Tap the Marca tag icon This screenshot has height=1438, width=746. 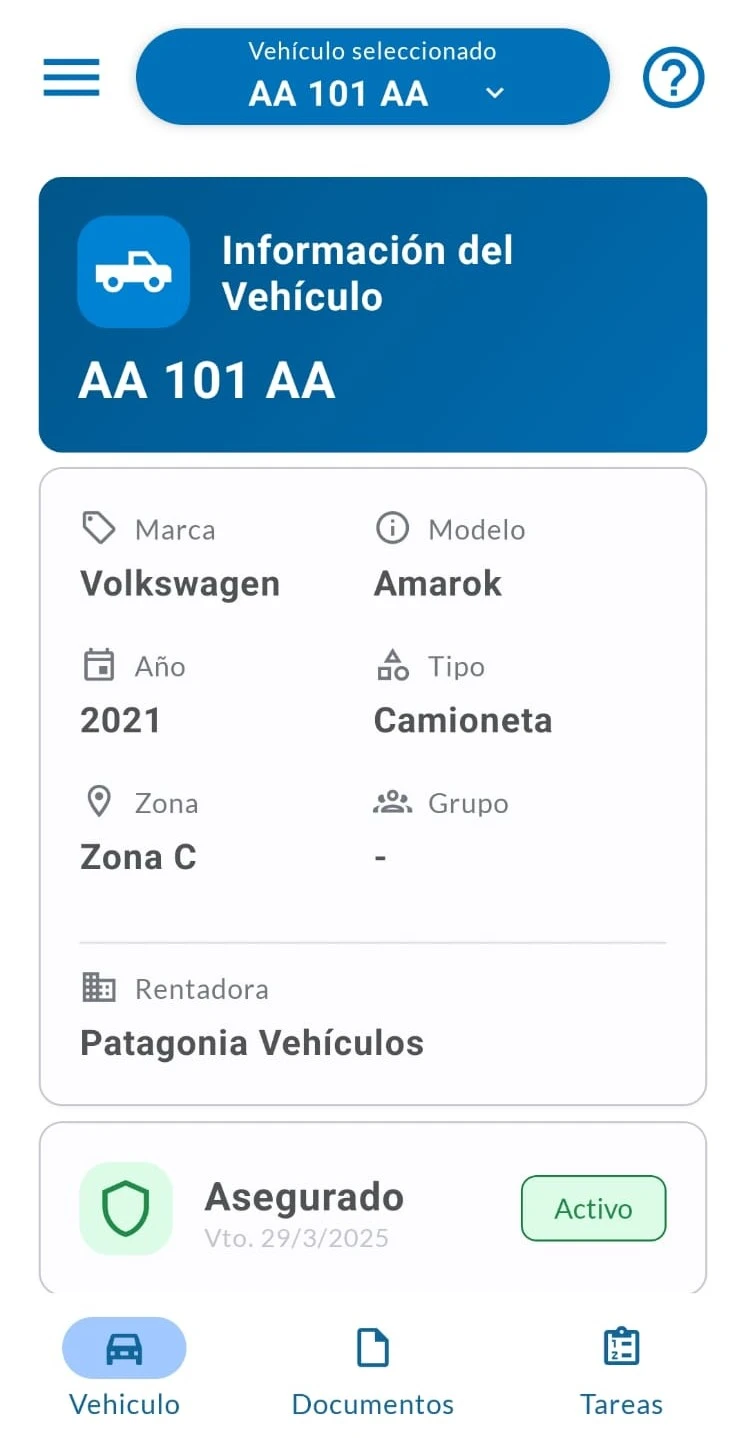pos(98,528)
